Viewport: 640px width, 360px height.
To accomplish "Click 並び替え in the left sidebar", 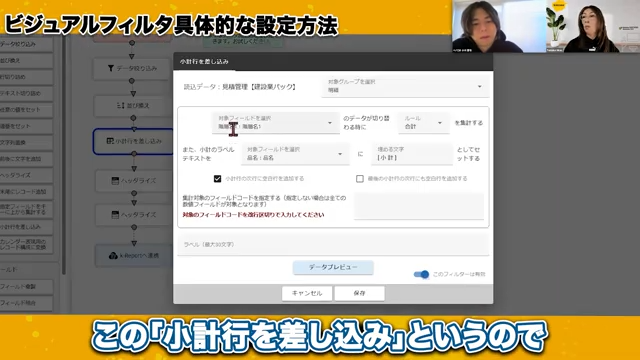I will point(25,60).
